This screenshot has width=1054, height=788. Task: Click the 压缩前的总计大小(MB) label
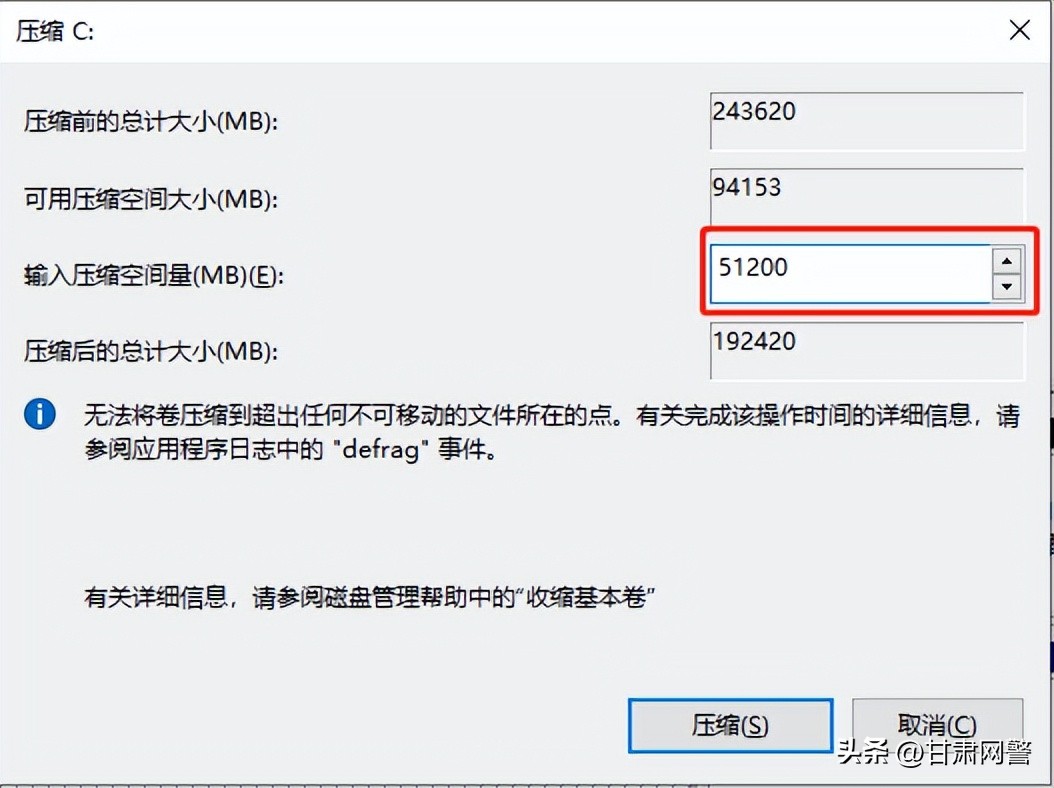pos(151,122)
